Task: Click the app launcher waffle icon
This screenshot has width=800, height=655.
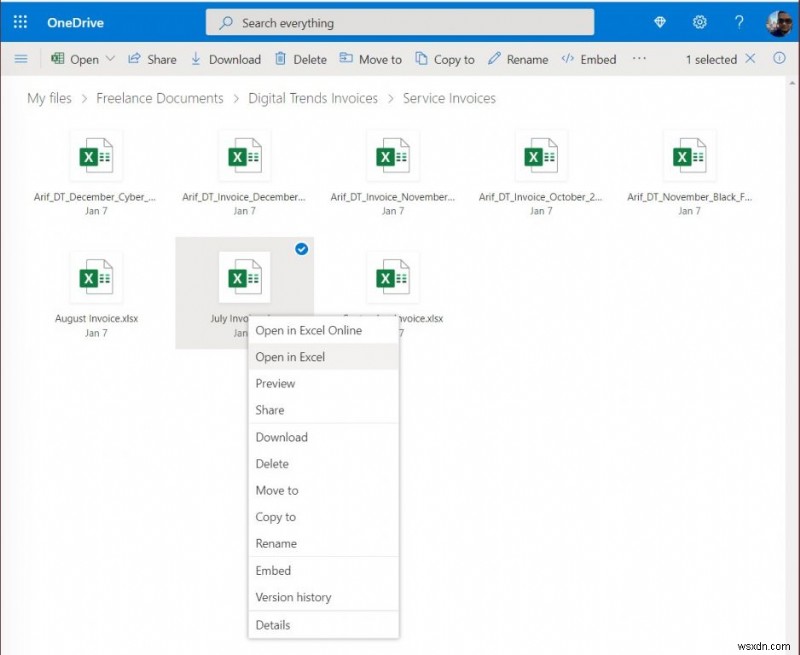Action: click(x=19, y=21)
